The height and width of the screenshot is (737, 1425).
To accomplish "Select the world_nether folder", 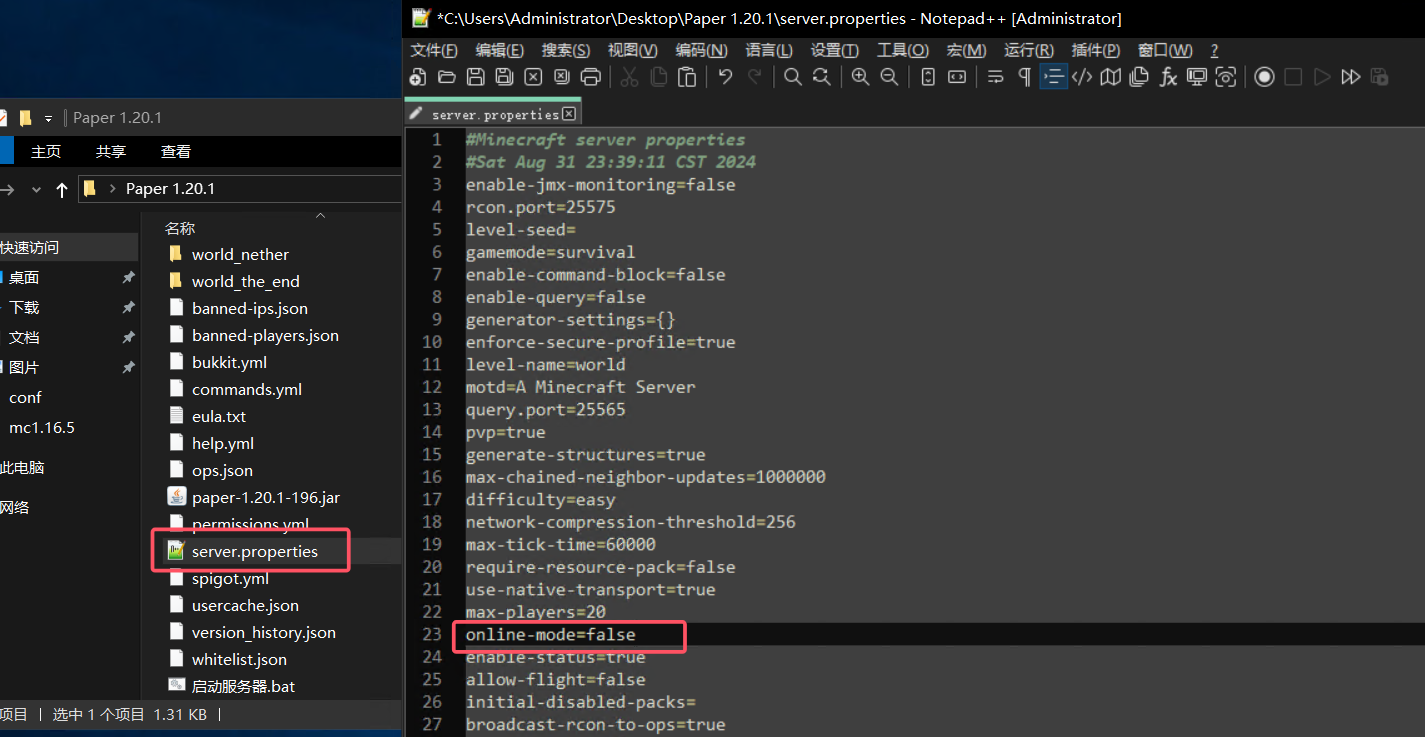I will [x=240, y=254].
